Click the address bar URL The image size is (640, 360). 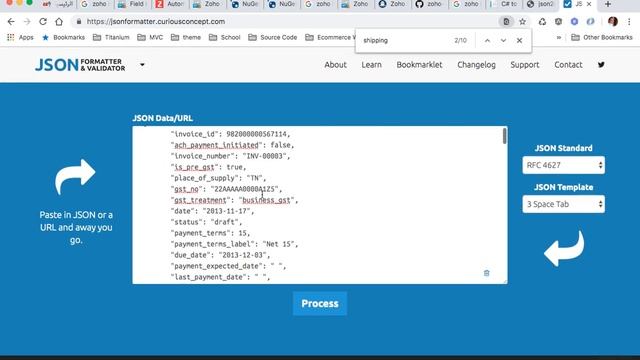pyautogui.click(x=156, y=22)
